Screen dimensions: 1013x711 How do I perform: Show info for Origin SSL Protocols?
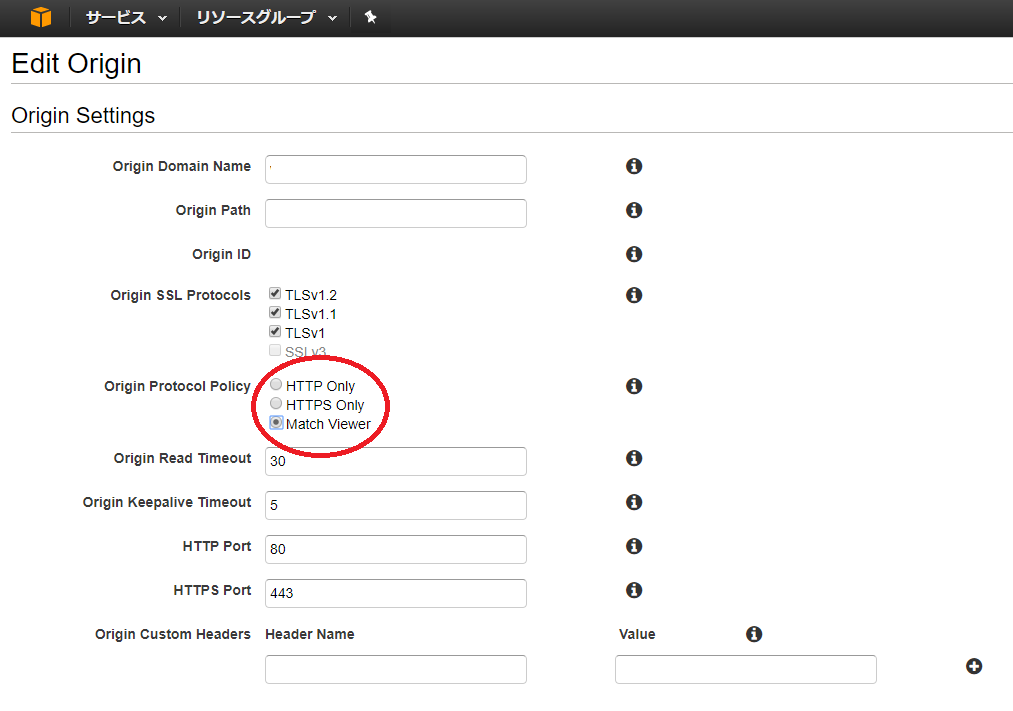pos(634,295)
